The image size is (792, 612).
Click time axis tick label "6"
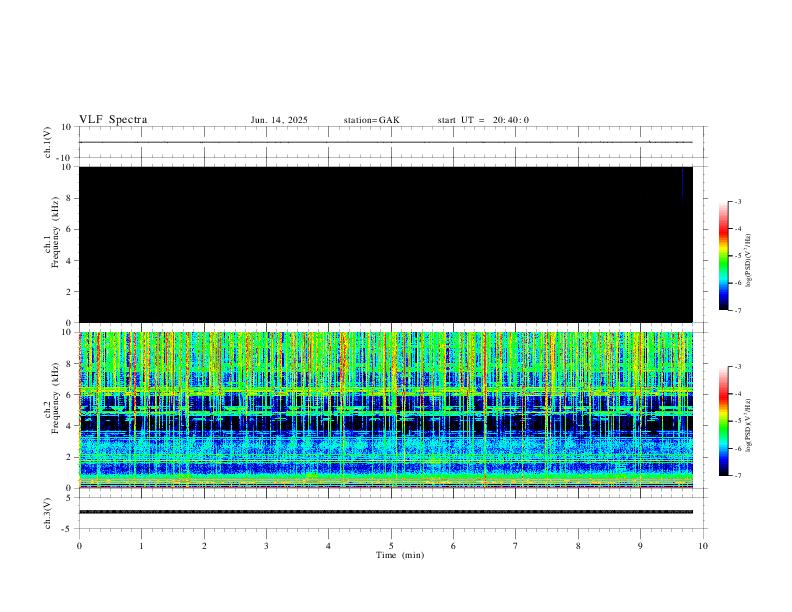click(453, 546)
